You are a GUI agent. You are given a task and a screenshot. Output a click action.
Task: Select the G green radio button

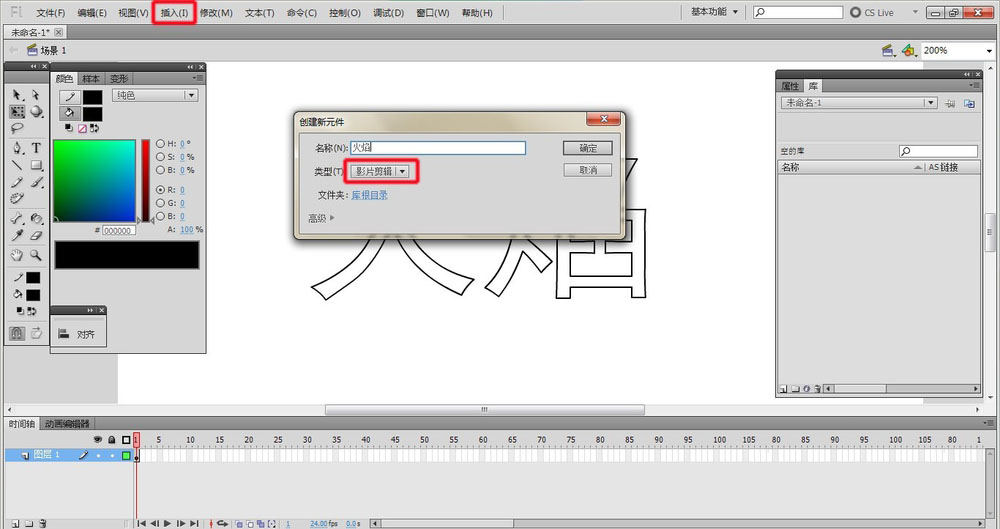click(160, 202)
